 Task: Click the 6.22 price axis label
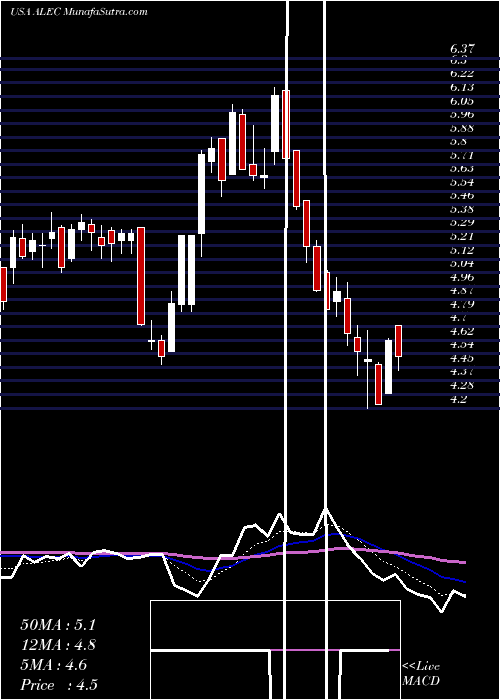[462, 74]
